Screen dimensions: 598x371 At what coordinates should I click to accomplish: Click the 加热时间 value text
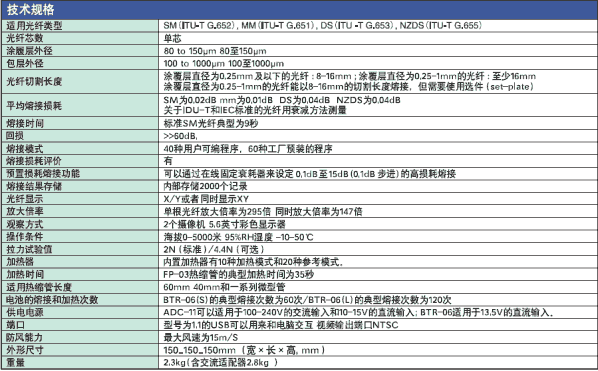239,275
